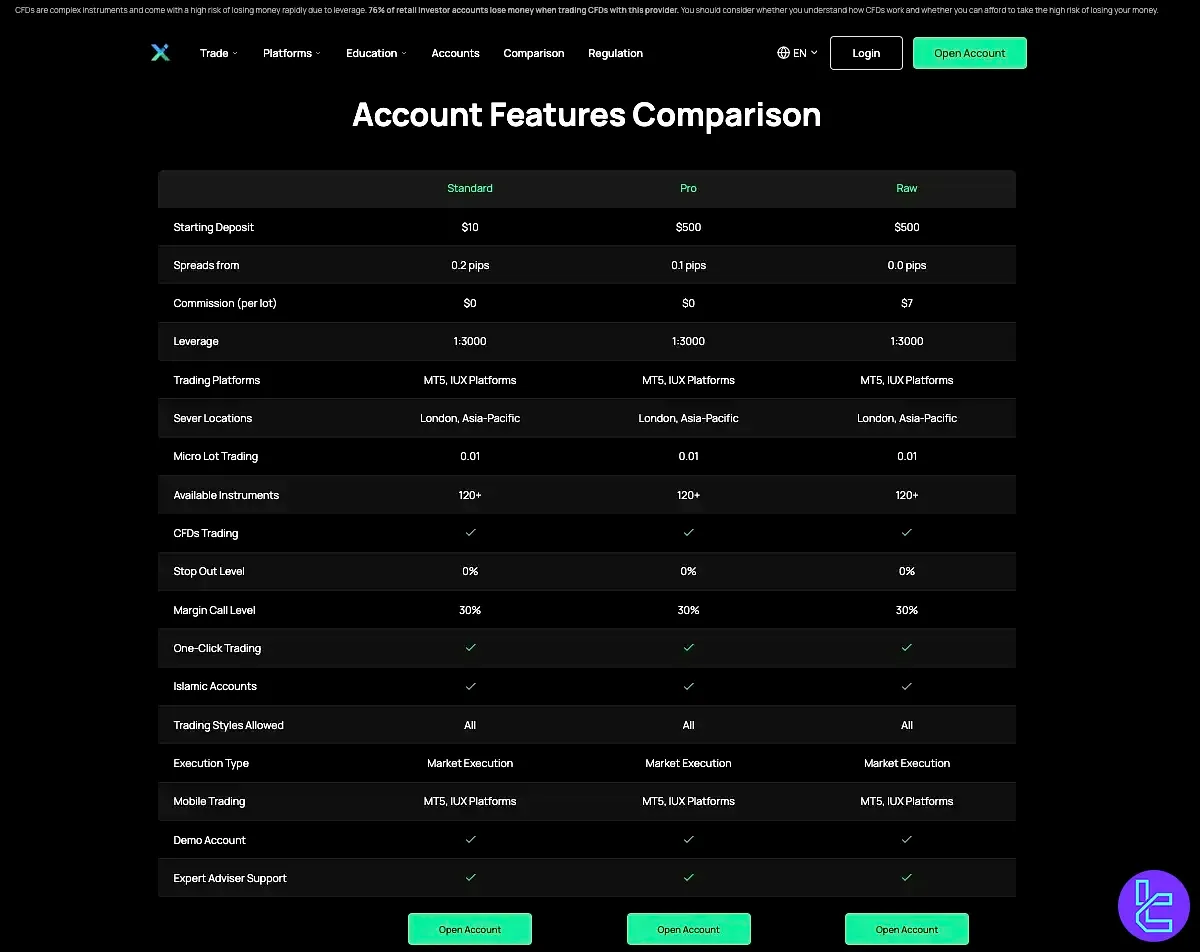Click the IUX logo
Image resolution: width=1200 pixels, height=952 pixels.
pos(160,53)
